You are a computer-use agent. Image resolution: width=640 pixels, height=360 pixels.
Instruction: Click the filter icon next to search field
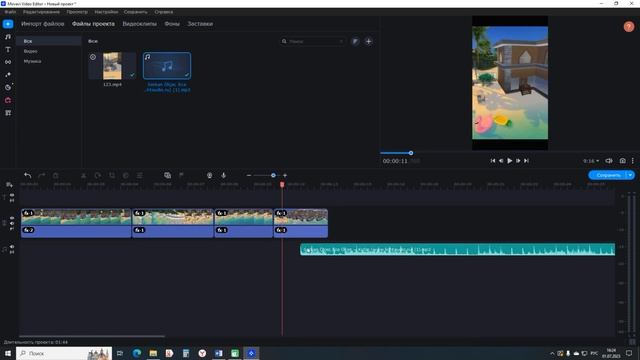tap(356, 41)
